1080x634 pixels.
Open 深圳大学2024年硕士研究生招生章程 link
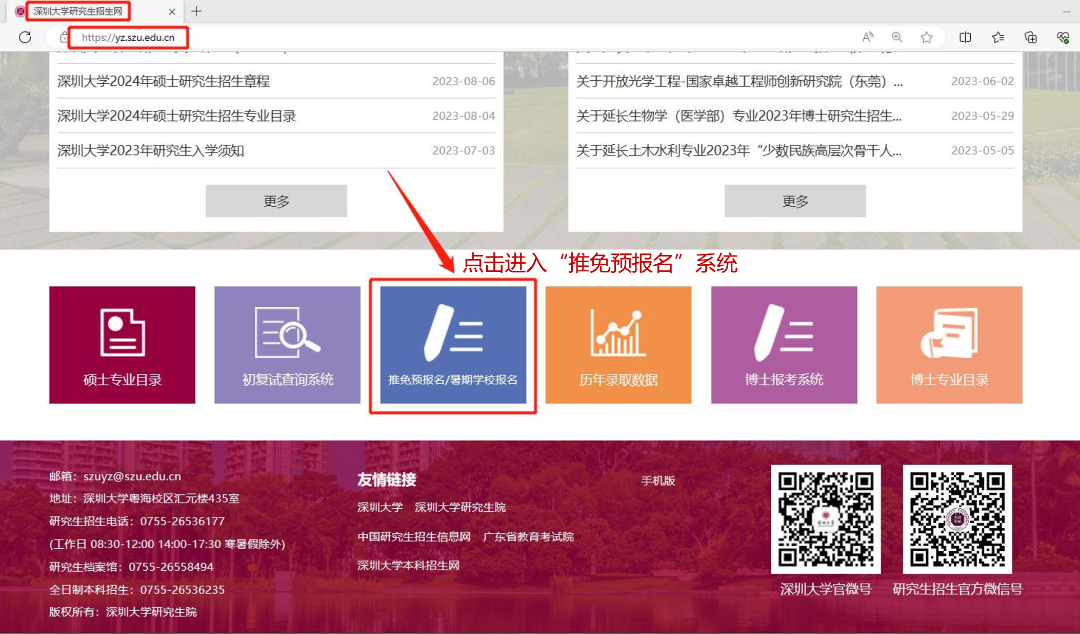point(164,81)
